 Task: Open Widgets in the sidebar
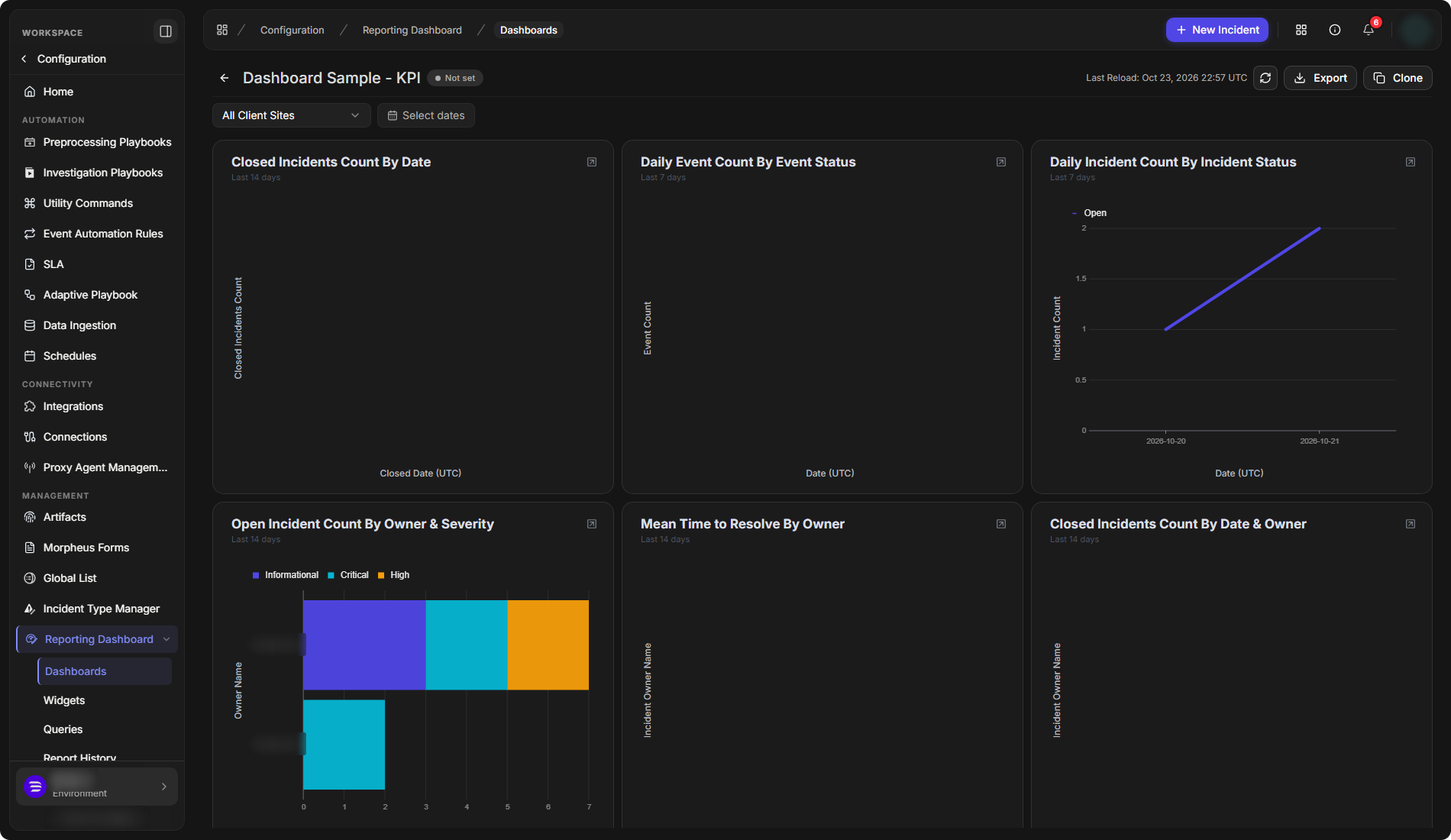point(64,700)
